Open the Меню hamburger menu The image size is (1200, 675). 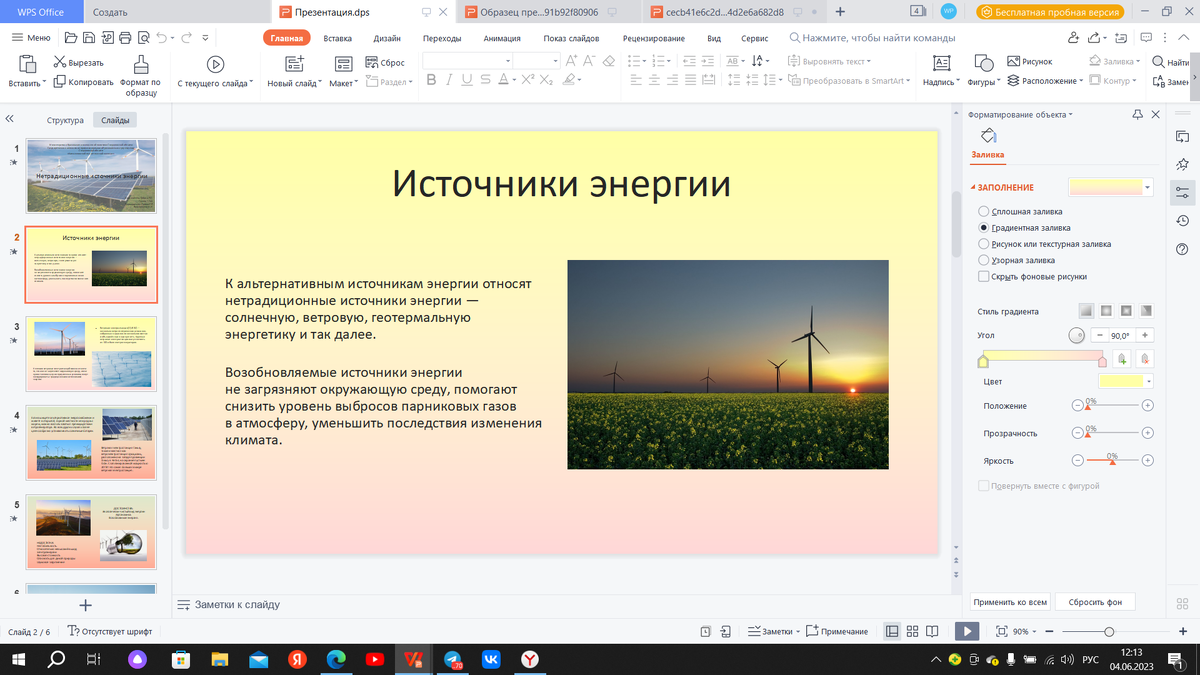pos(31,37)
